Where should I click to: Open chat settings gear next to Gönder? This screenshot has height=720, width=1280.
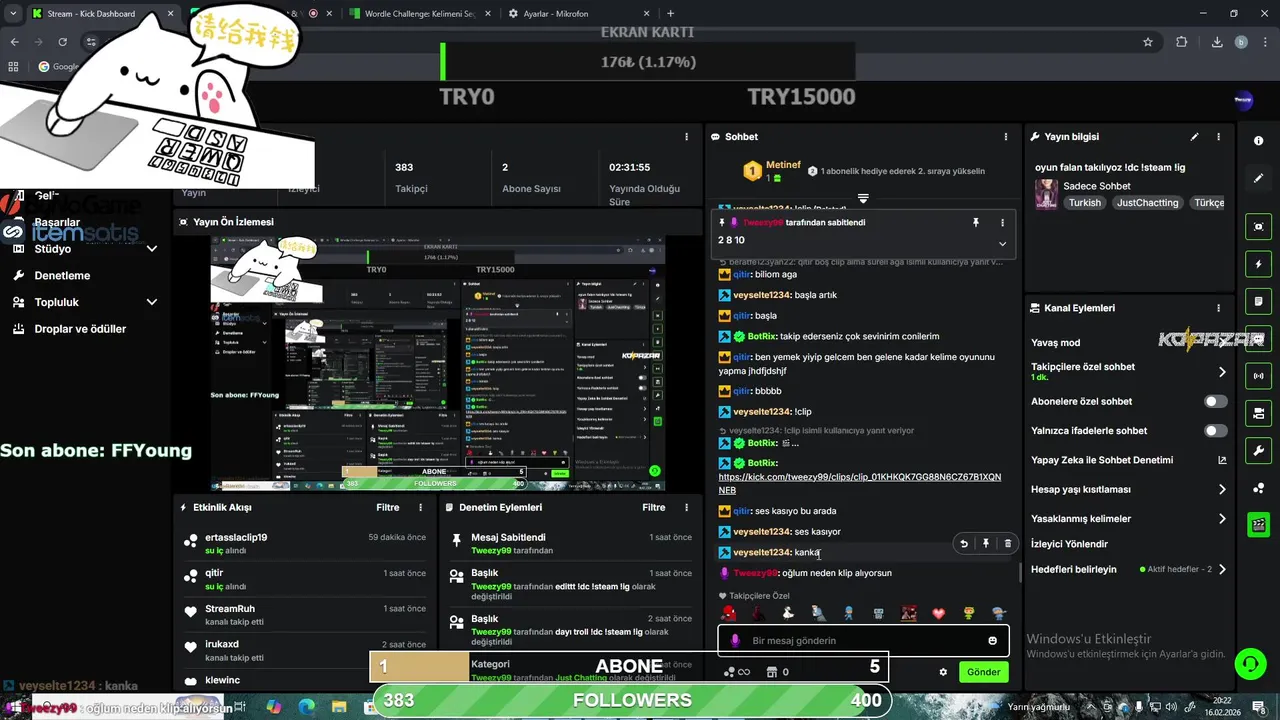[943, 672]
